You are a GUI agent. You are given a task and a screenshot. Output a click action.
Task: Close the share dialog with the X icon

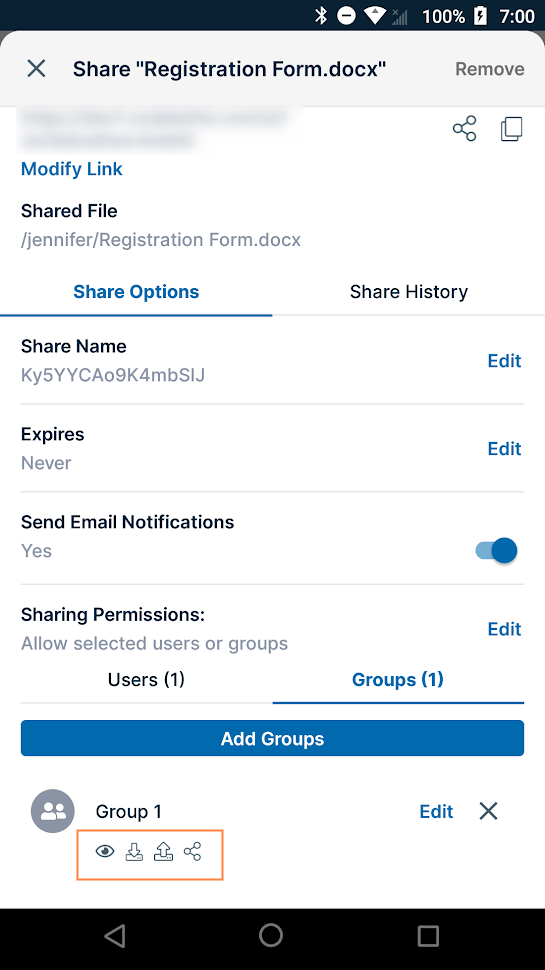click(36, 69)
